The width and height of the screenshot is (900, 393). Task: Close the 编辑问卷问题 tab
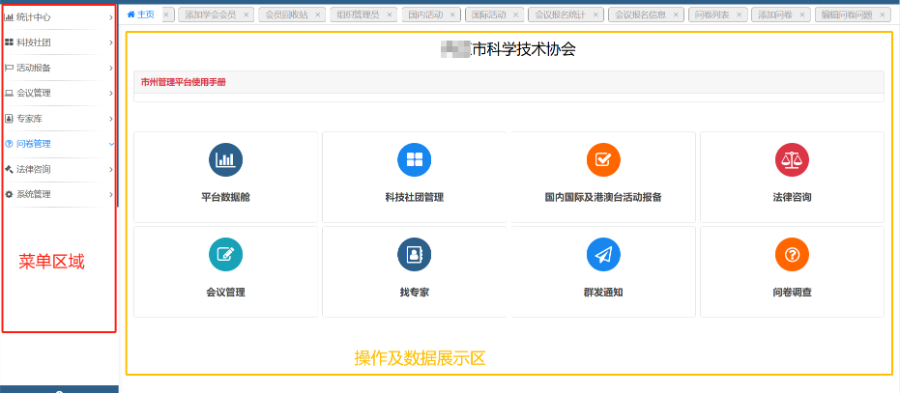coord(882,15)
